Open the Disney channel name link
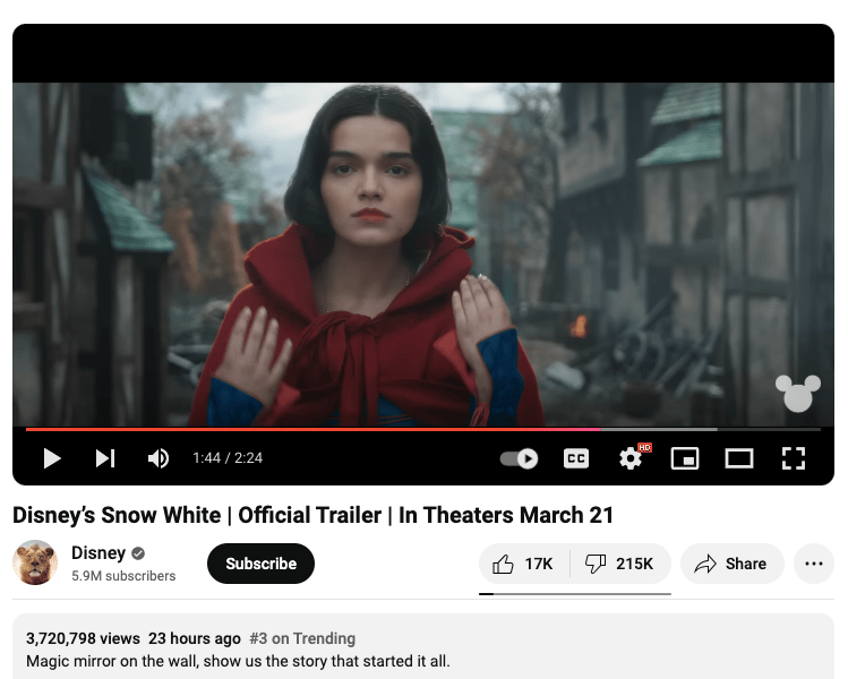This screenshot has width=848, height=679. point(98,553)
